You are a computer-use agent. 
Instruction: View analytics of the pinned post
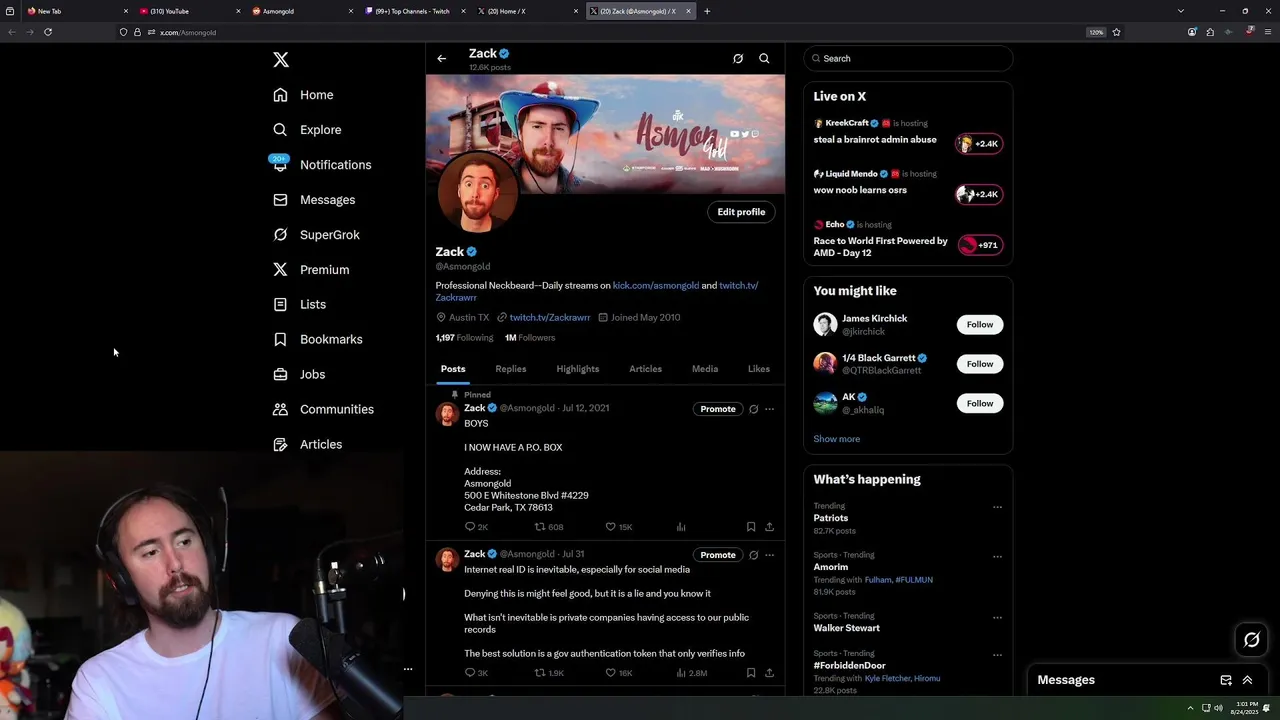681,527
